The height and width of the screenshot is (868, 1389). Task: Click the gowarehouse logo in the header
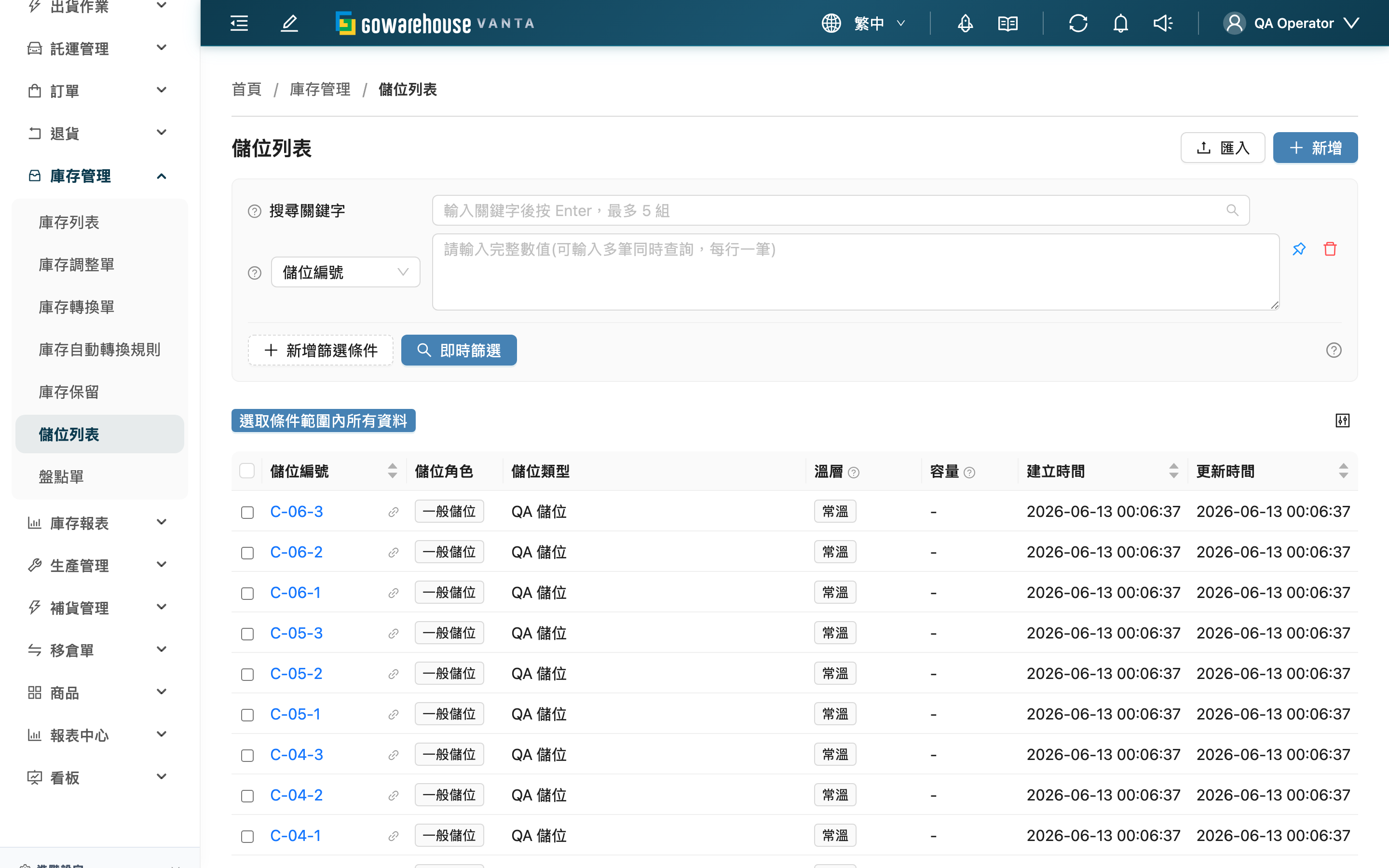[435, 24]
